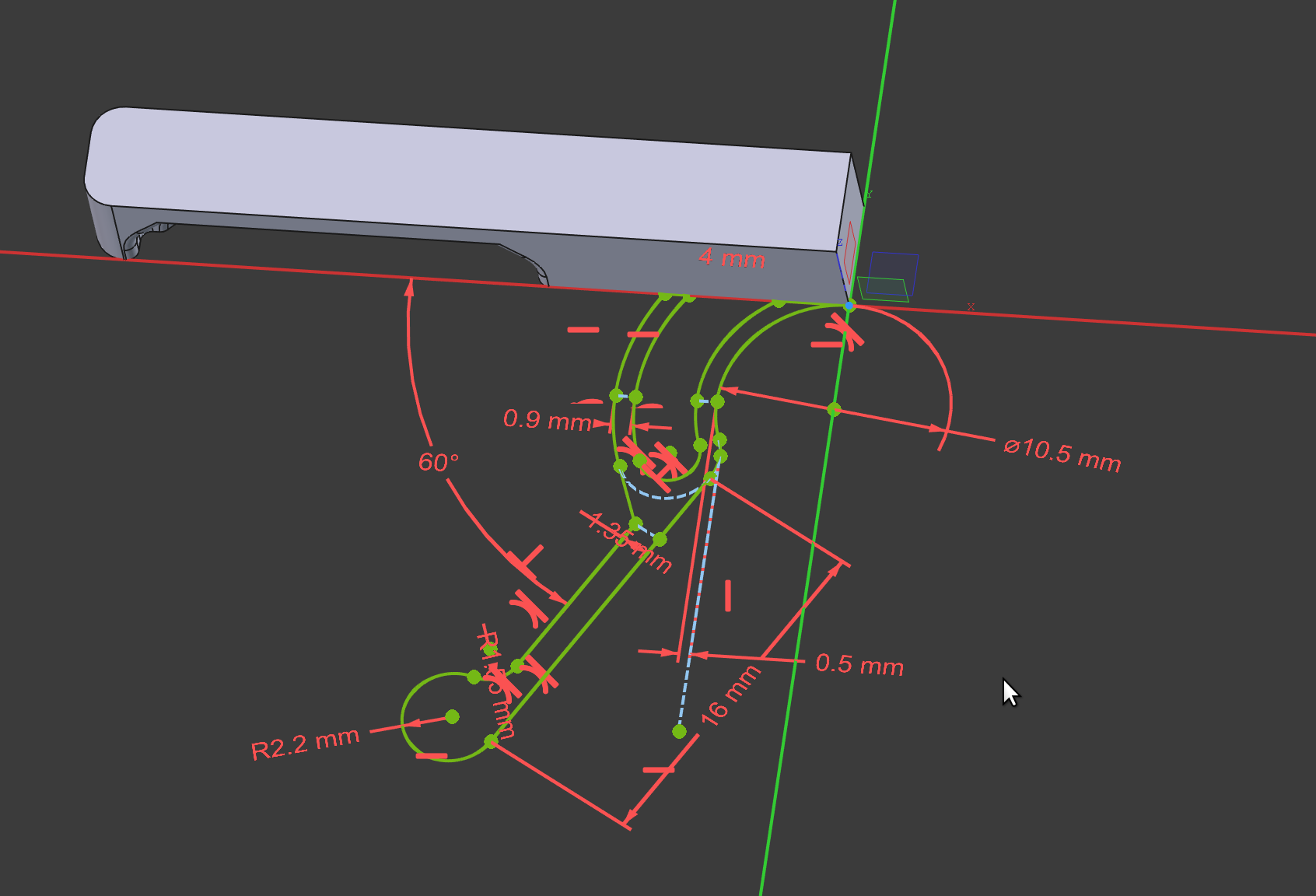Select the center point of the R2.2 arc
This screenshot has width=1316, height=896.
point(452,716)
